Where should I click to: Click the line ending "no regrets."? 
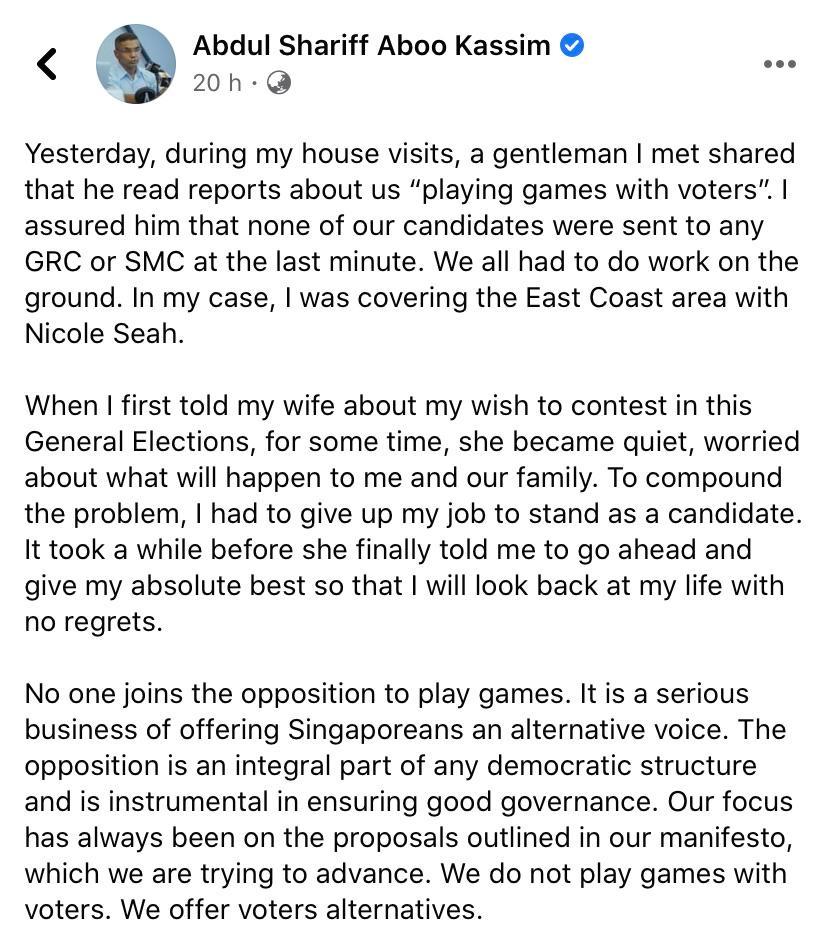[x=93, y=622]
